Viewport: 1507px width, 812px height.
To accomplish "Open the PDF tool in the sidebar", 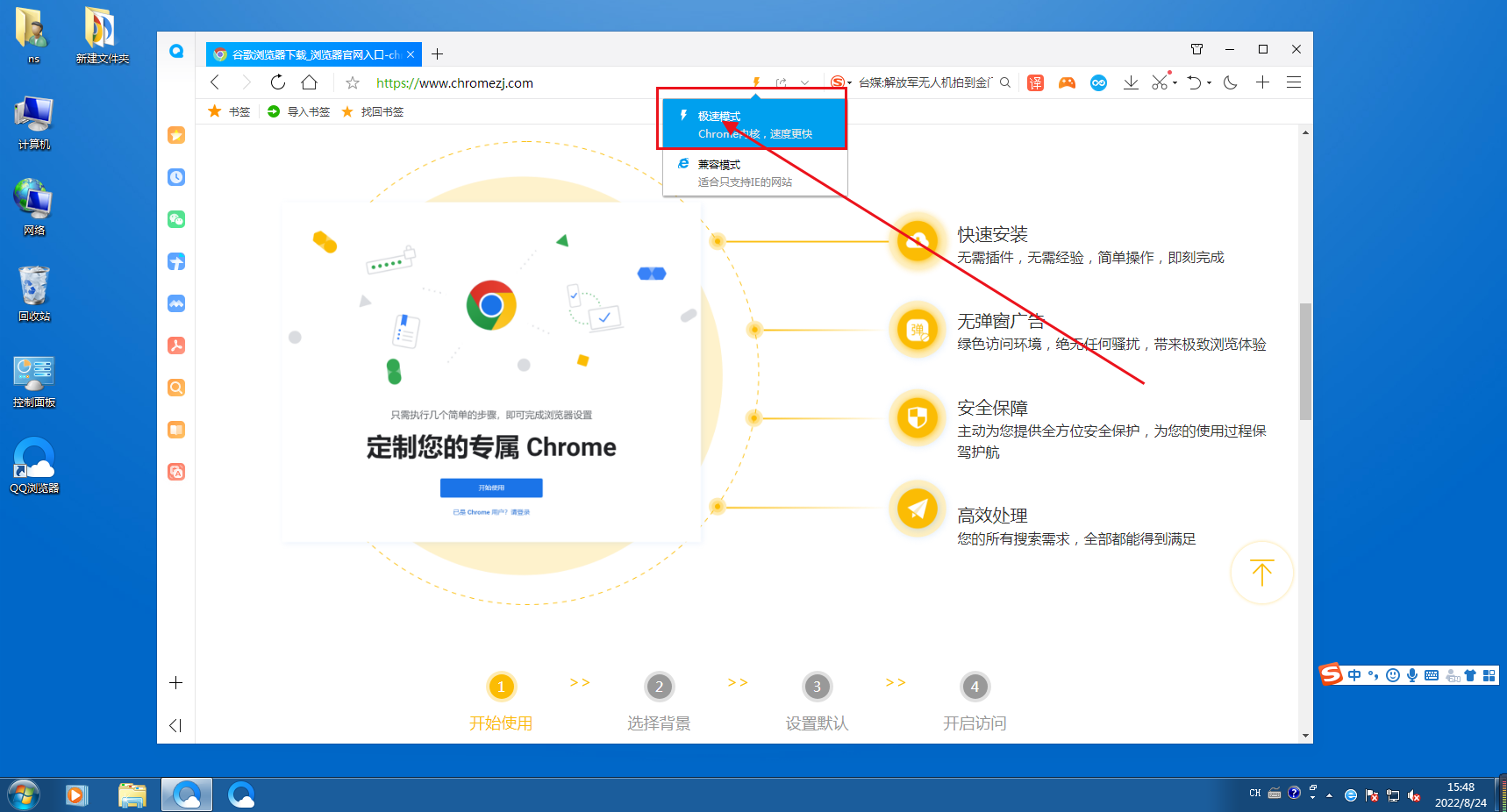I will [x=176, y=345].
